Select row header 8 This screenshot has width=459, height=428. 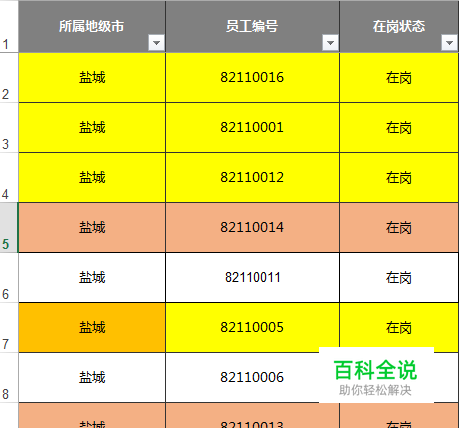pyautogui.click(x=9, y=378)
